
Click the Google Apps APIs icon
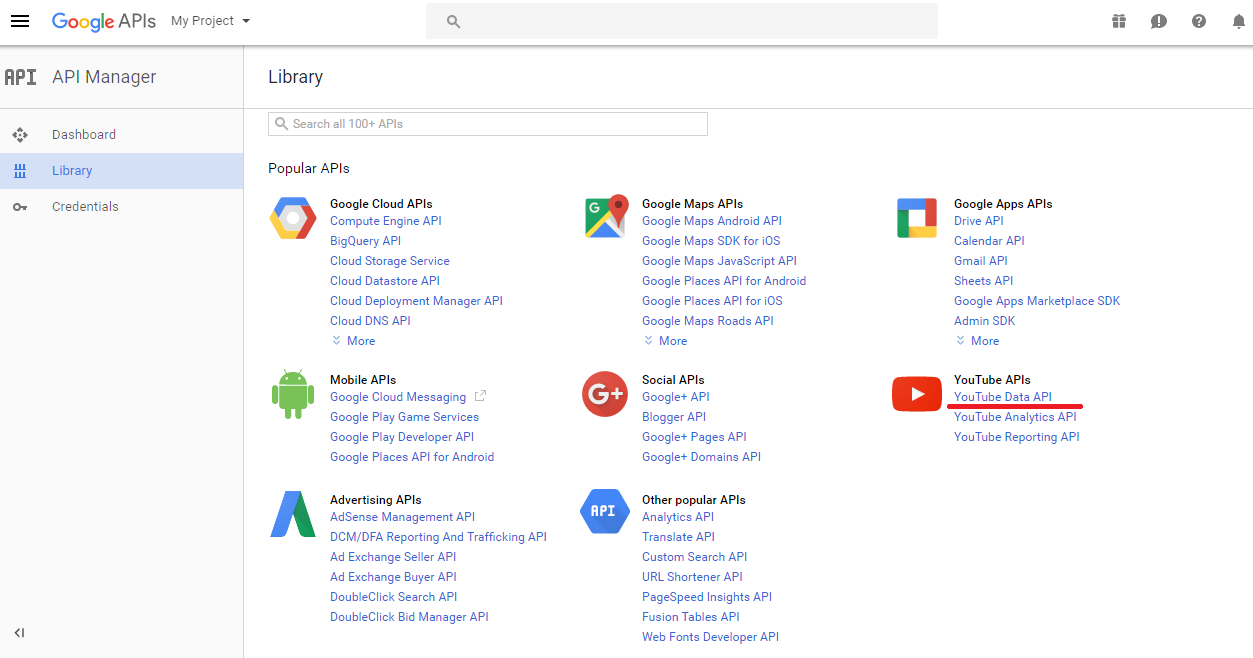[917, 218]
